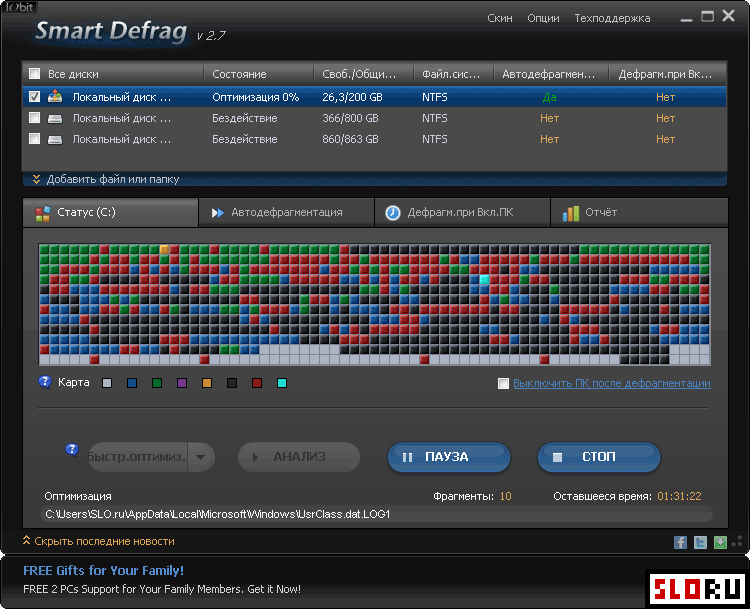Maximize the Smart Defrag window

point(707,16)
